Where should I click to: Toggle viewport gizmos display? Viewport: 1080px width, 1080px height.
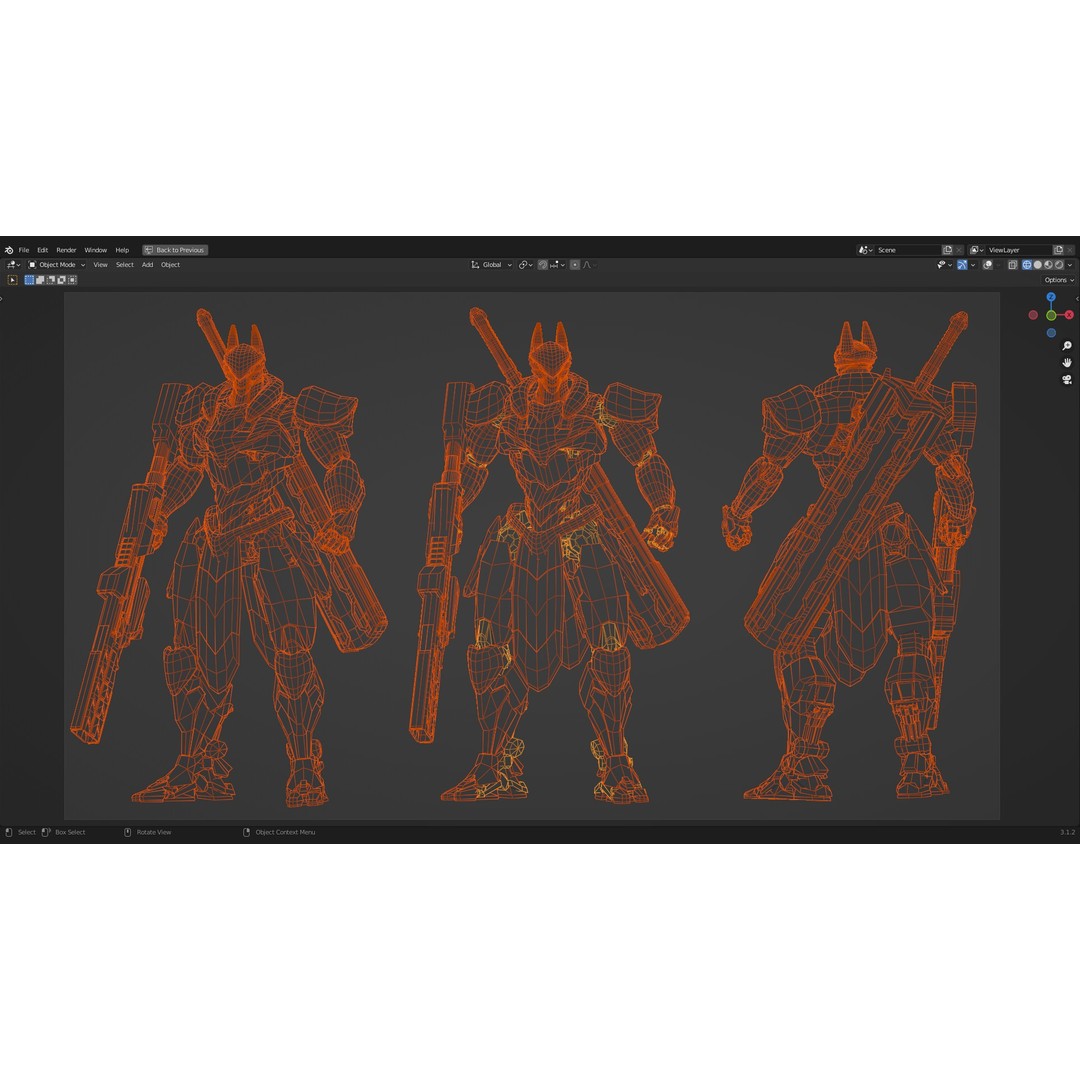(962, 264)
